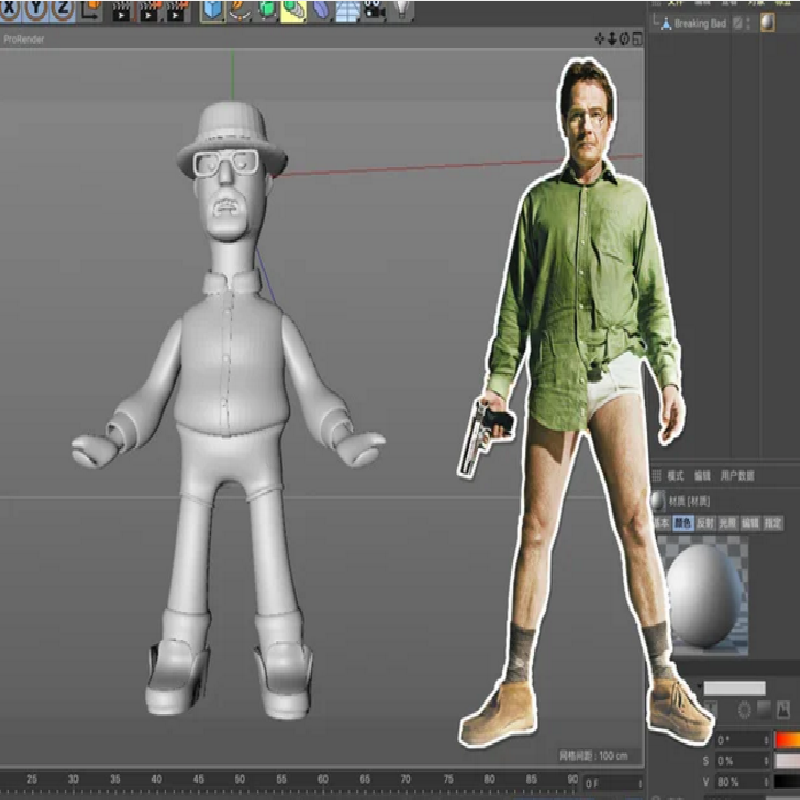Click the material preview sphere thumbnail
800x800 pixels.
tap(702, 596)
